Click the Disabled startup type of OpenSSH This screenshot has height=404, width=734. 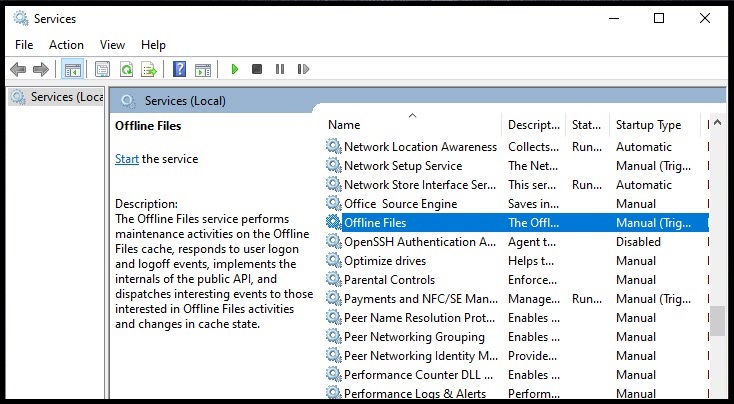(x=638, y=242)
